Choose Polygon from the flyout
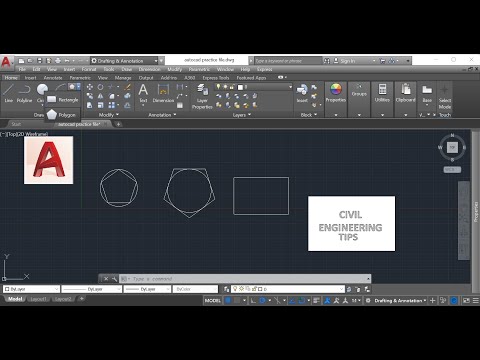The height and width of the screenshot is (360, 480). point(63,115)
